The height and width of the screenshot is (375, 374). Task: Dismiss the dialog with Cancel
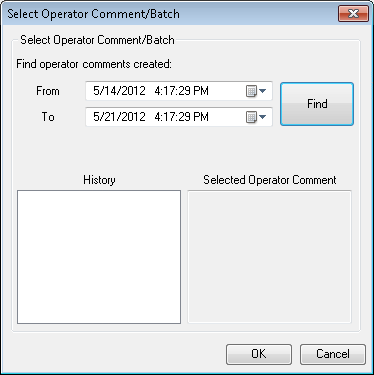333,354
